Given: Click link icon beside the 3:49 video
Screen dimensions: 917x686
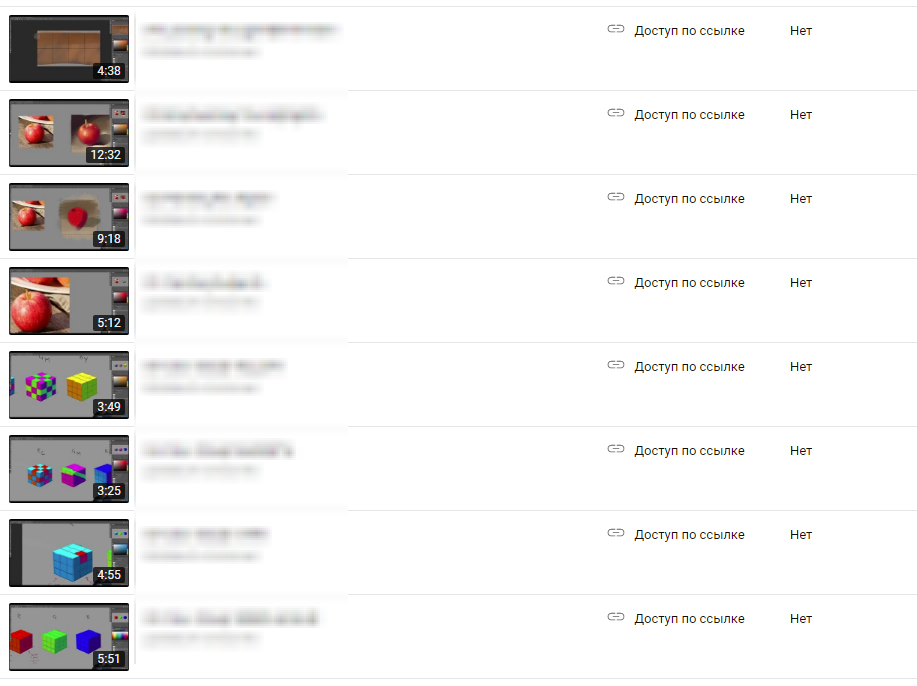Looking at the screenshot, I should [x=616, y=365].
